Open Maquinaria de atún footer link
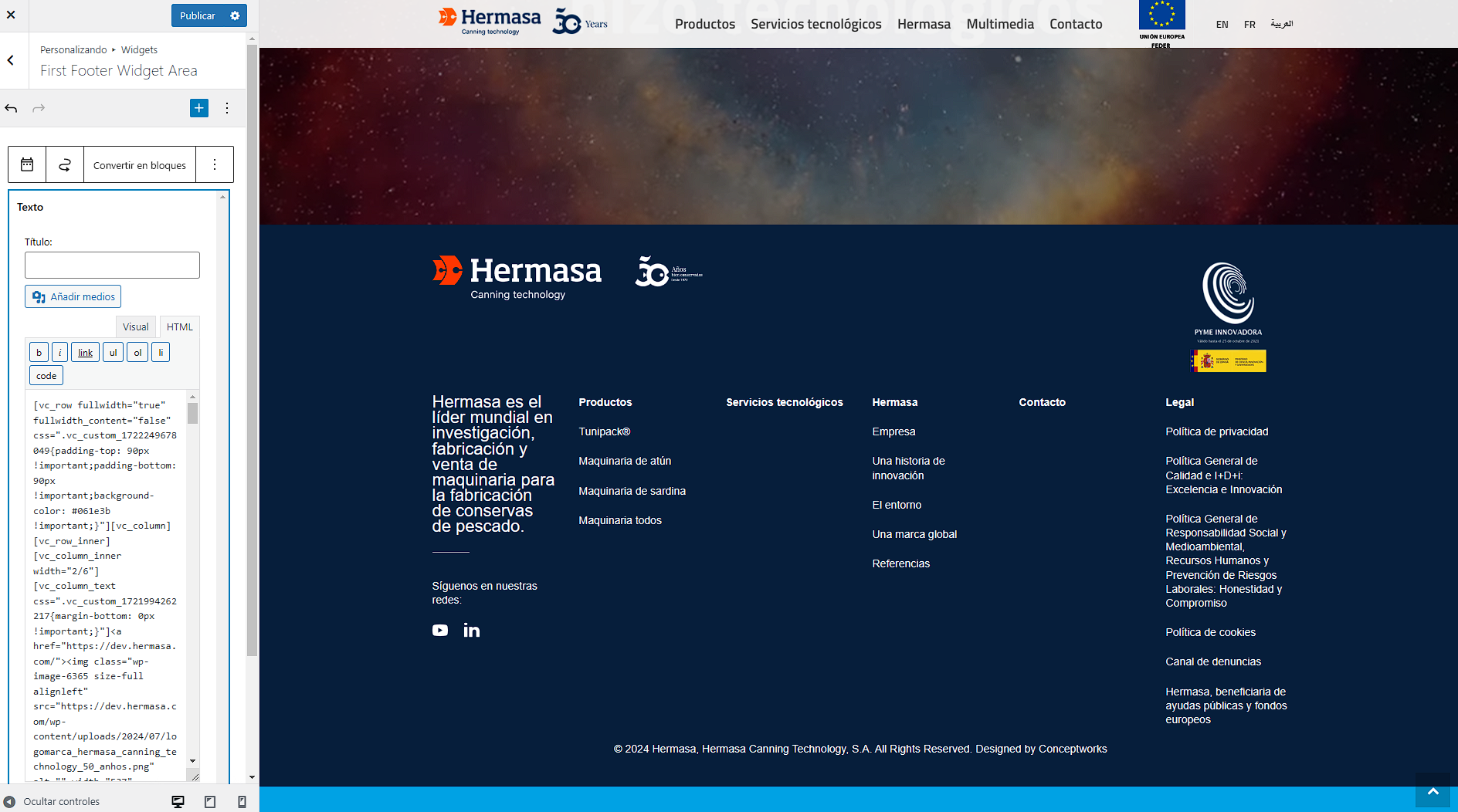Image resolution: width=1458 pixels, height=812 pixels. [625, 461]
